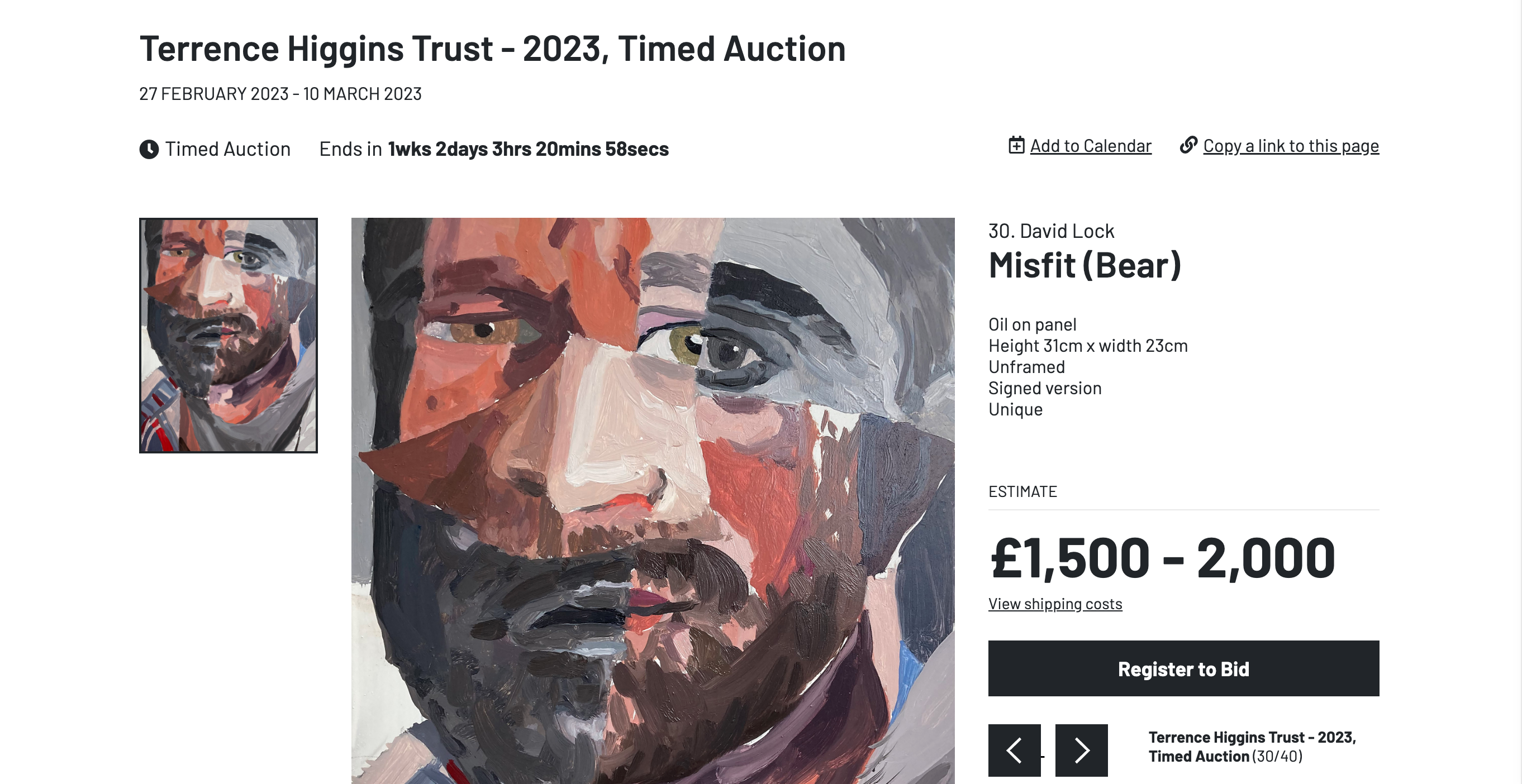Go to next lot with right arrow
1522x784 pixels.
coord(1081,750)
